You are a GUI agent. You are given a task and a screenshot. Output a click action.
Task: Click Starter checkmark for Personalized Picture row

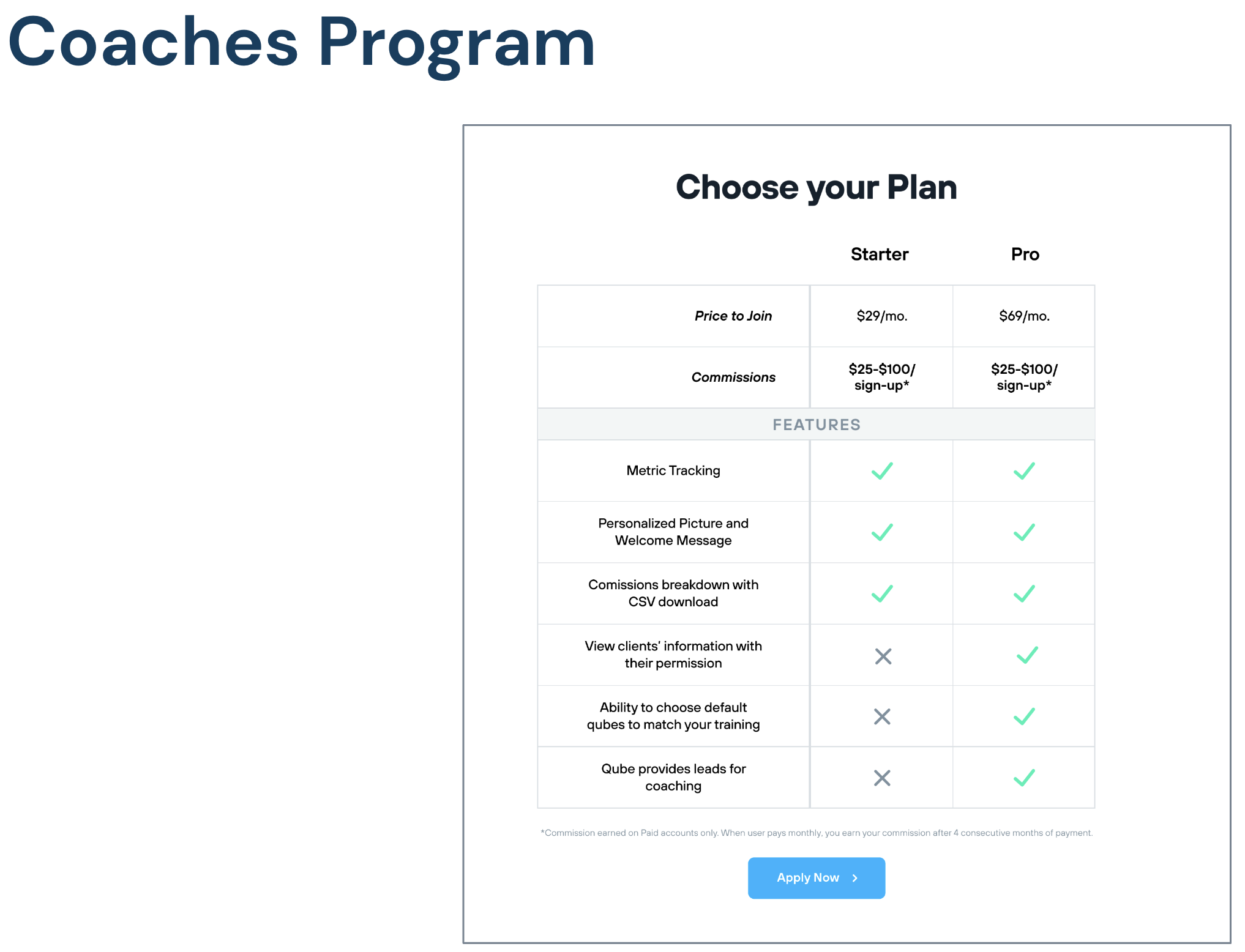(882, 532)
